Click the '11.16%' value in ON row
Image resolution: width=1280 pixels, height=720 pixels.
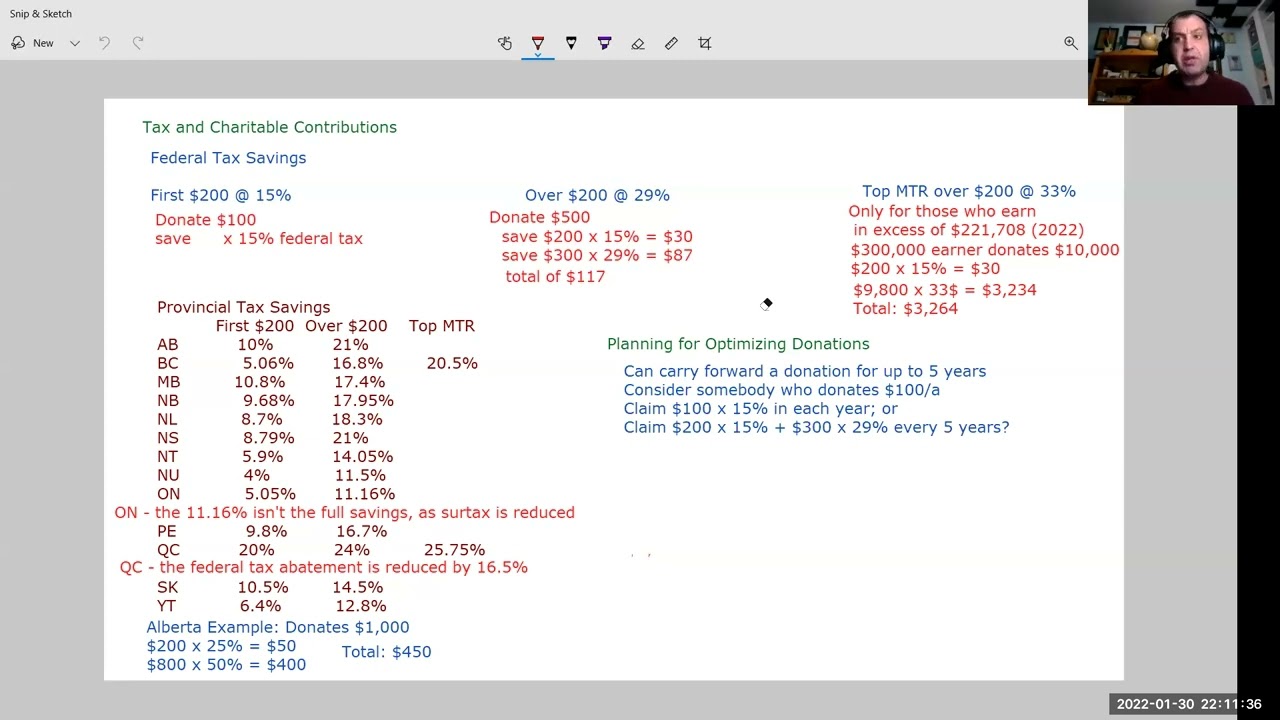[x=364, y=494]
